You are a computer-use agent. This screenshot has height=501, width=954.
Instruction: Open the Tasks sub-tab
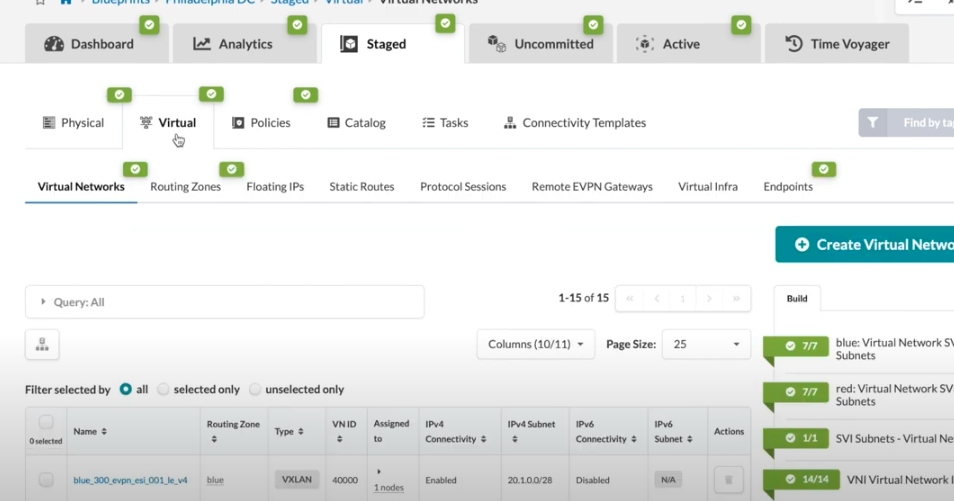pos(445,123)
